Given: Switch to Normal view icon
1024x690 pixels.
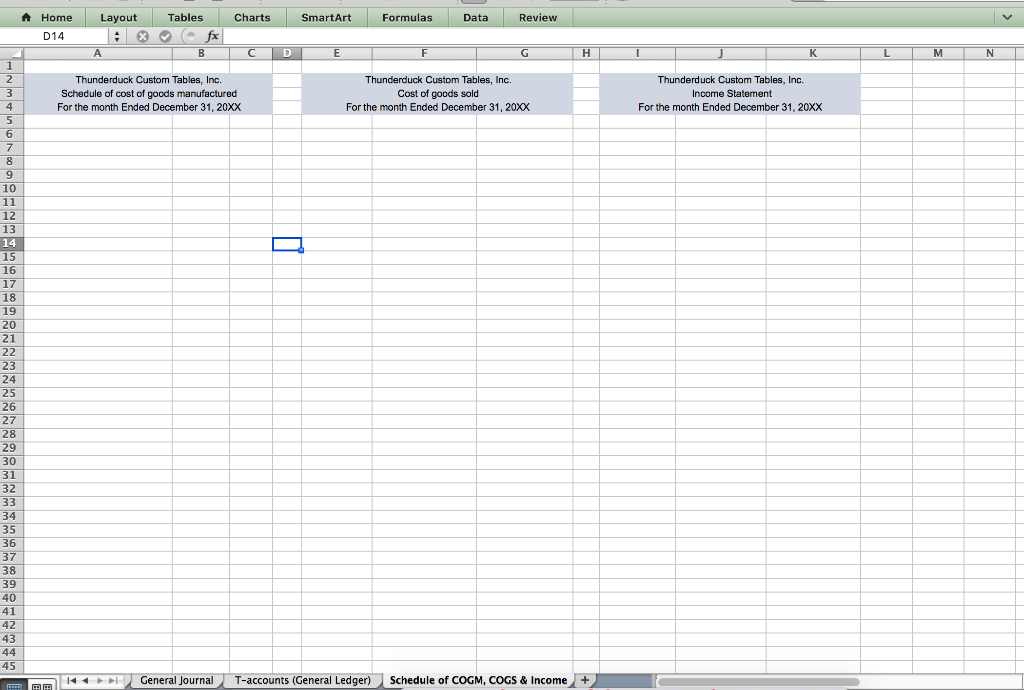Looking at the screenshot, I should tap(14, 685).
